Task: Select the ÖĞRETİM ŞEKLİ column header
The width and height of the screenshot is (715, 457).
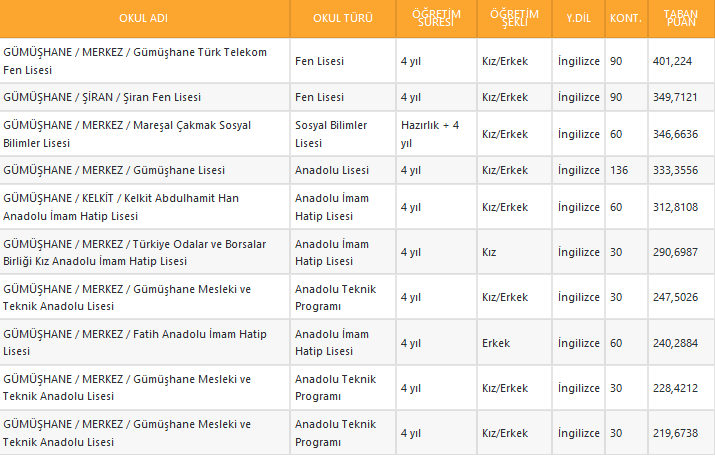Action: (x=515, y=18)
